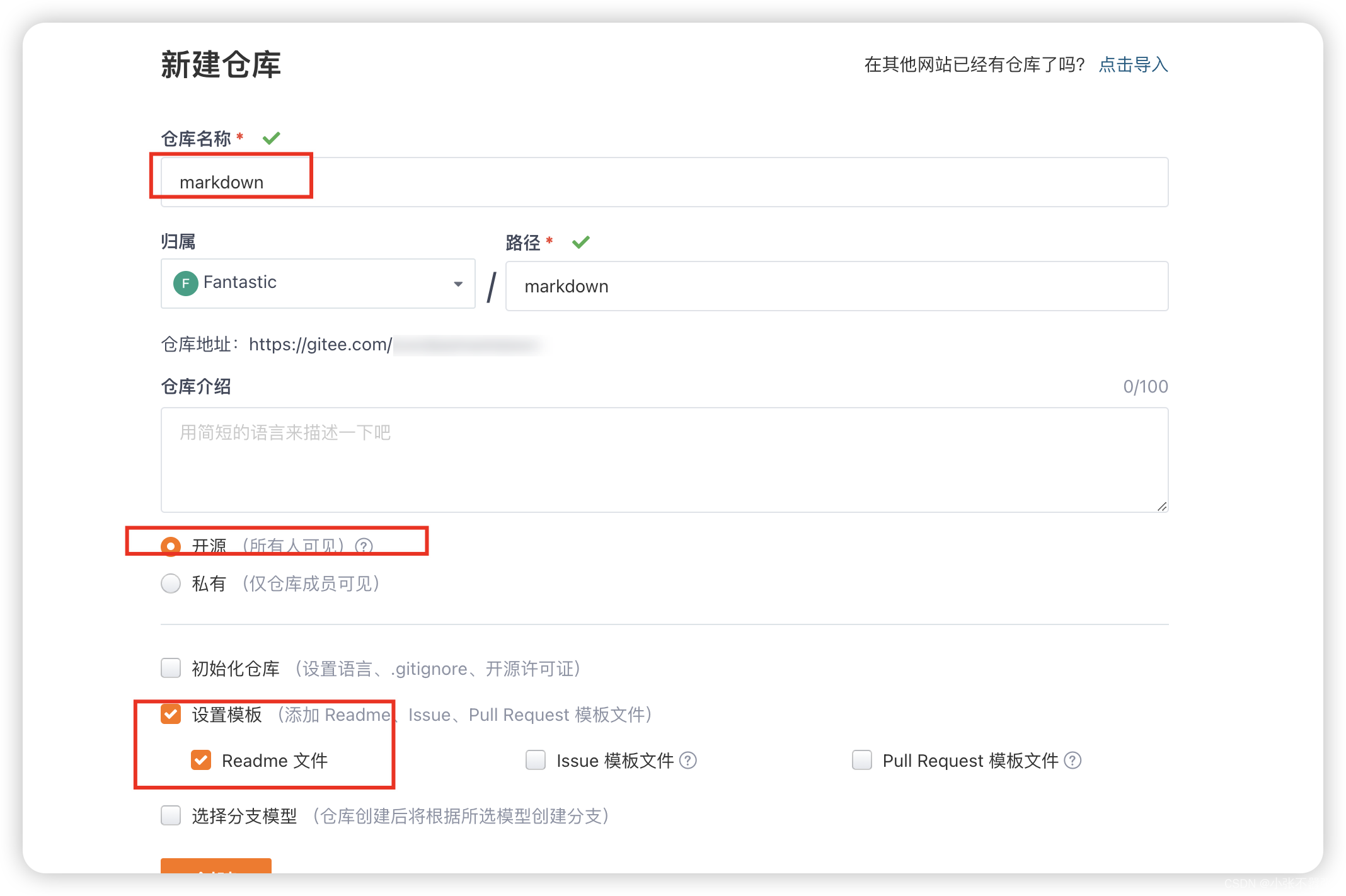Viewport: 1346px width, 896px height.
Task: Check the Issue 模板文件 checkbox
Action: 536,761
